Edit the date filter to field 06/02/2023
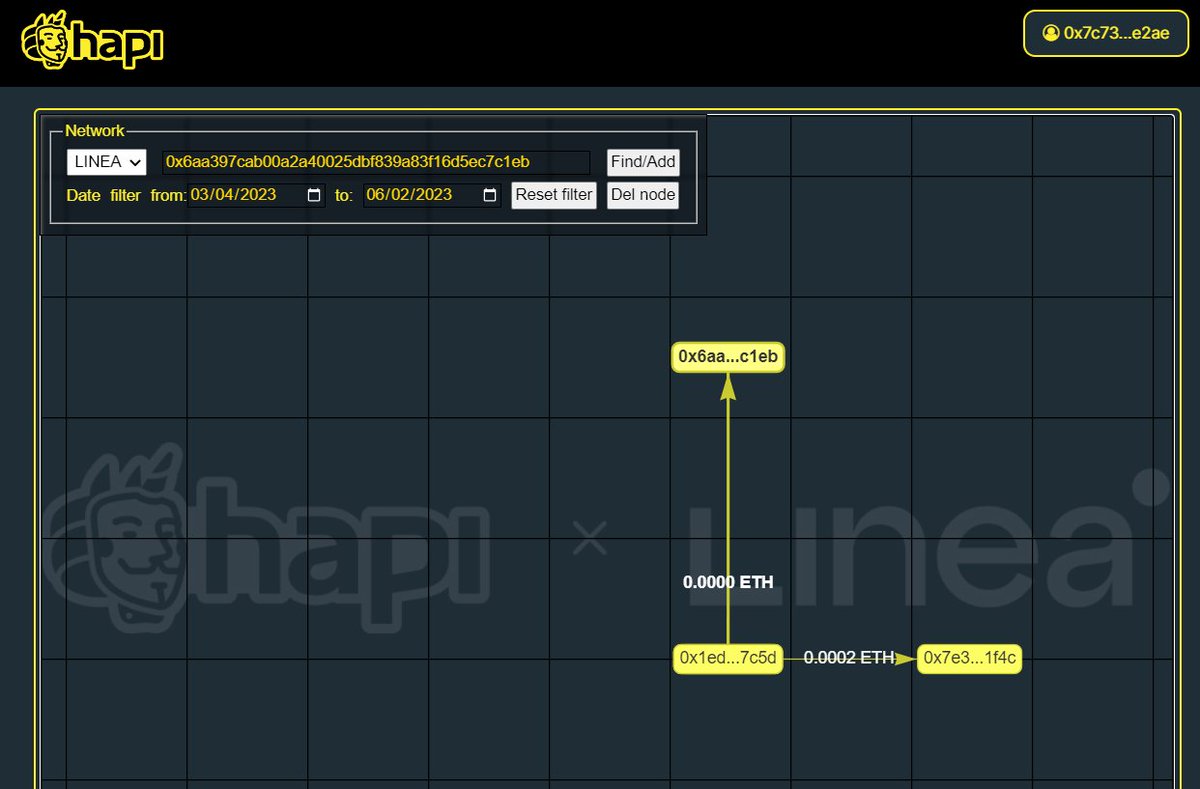The width and height of the screenshot is (1200, 789). click(x=432, y=195)
